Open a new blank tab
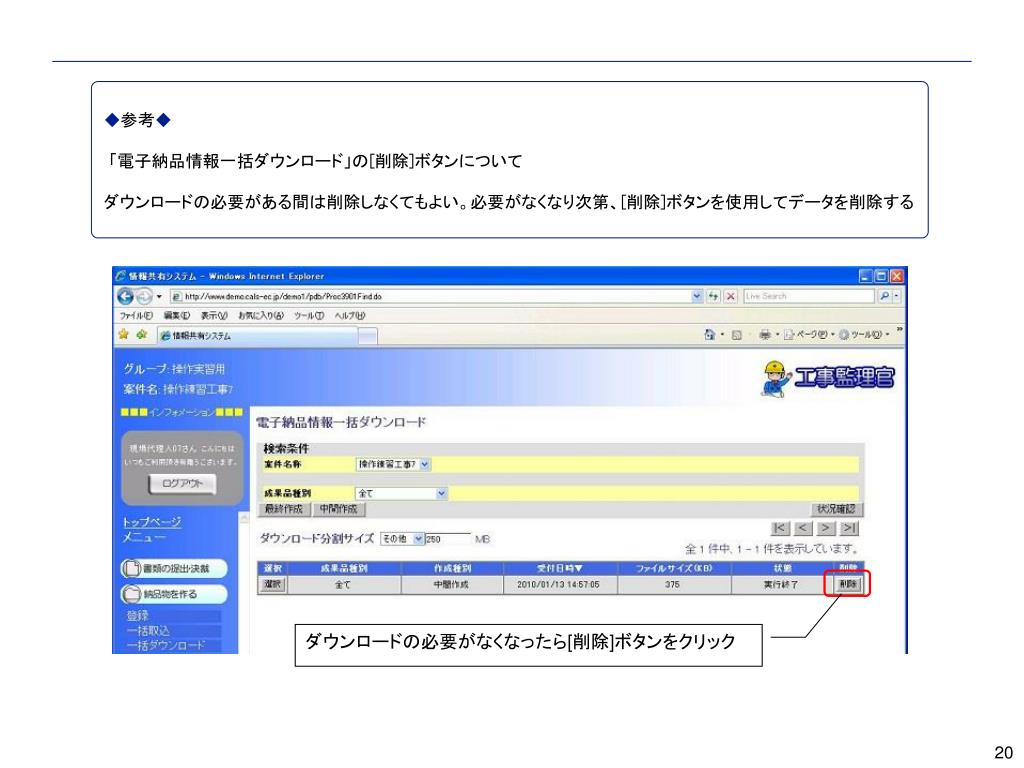The height and width of the screenshot is (768, 1024). point(368,336)
